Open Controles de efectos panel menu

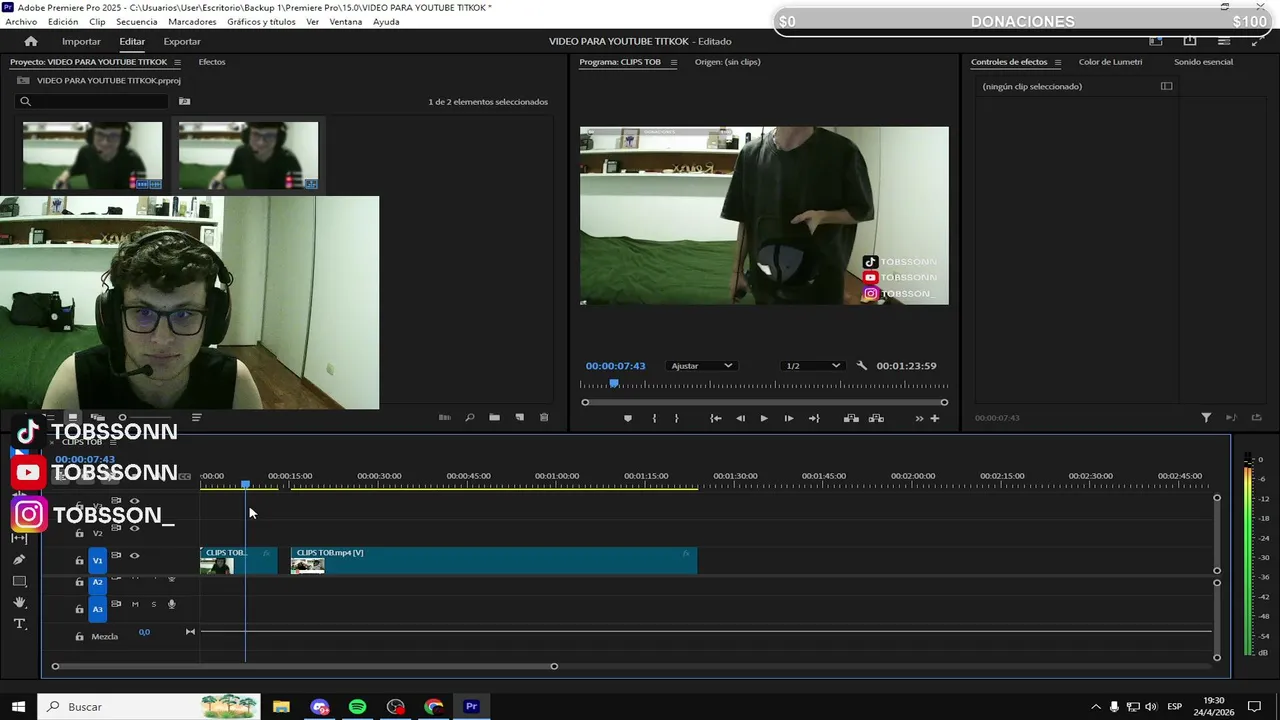click(x=1057, y=62)
